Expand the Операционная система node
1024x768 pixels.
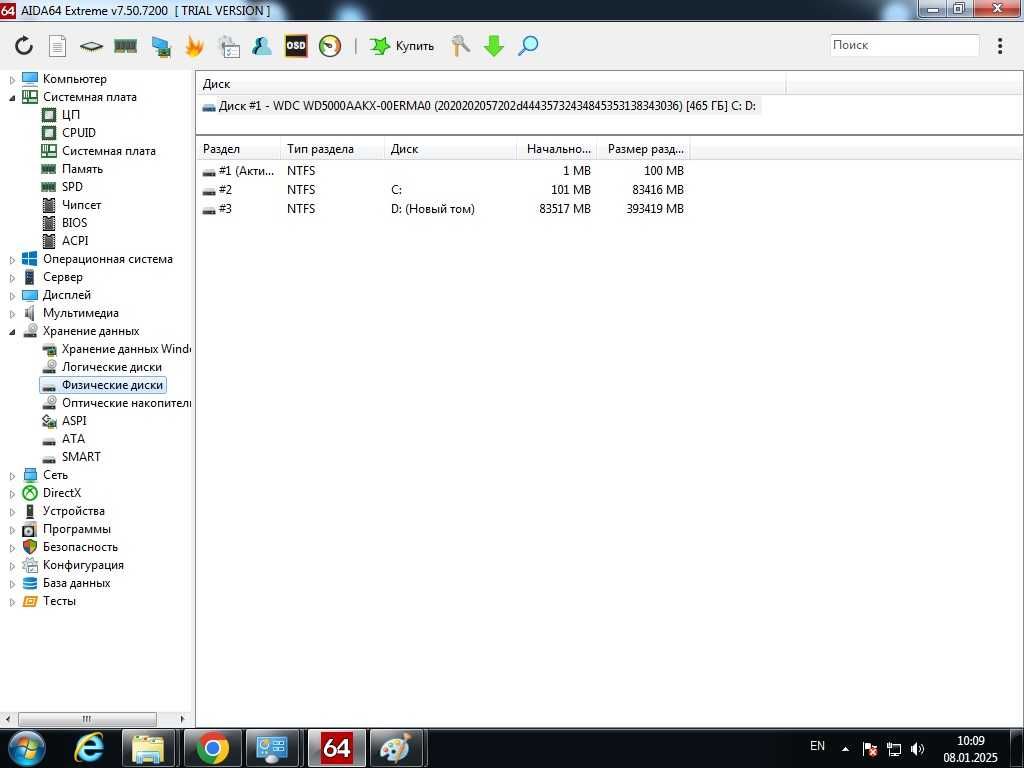[x=12, y=260]
